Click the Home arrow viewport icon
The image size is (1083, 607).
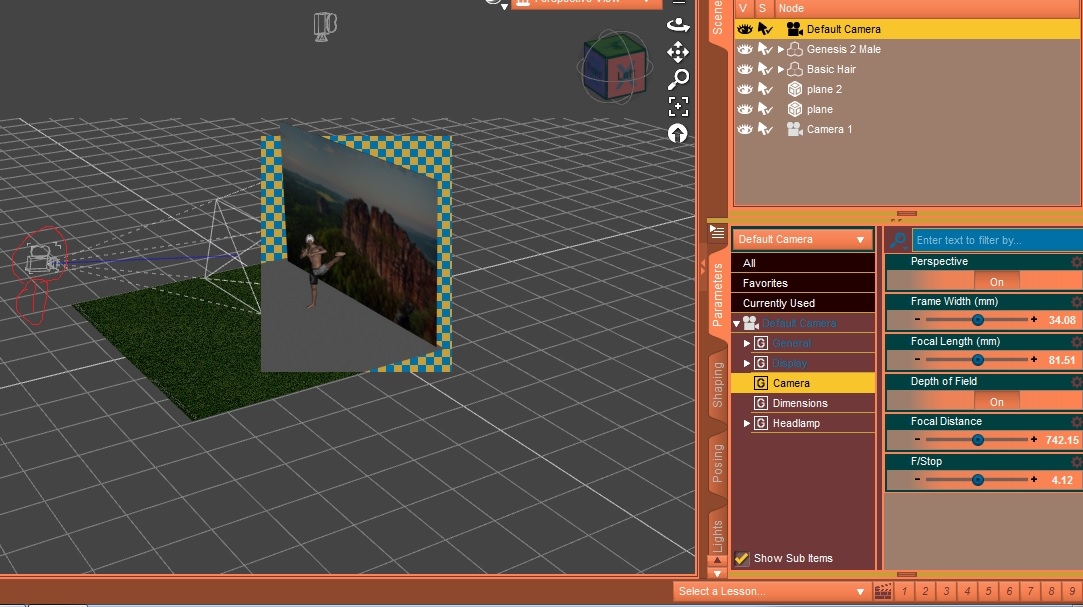678,131
